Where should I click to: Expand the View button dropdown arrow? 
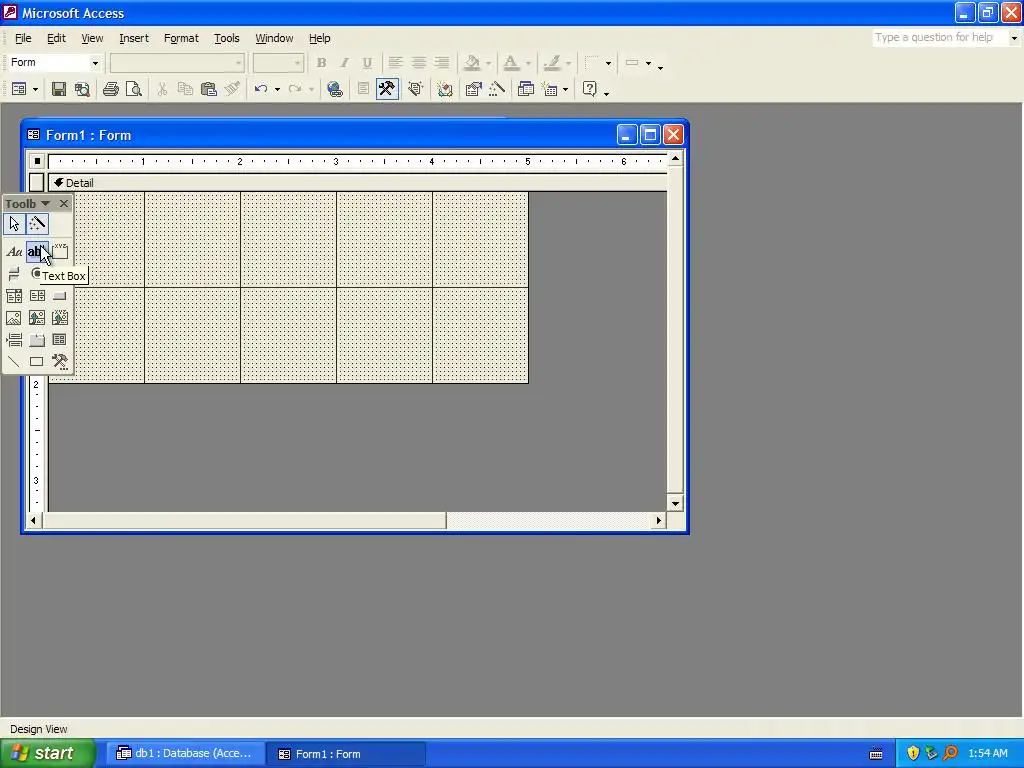pos(35,89)
